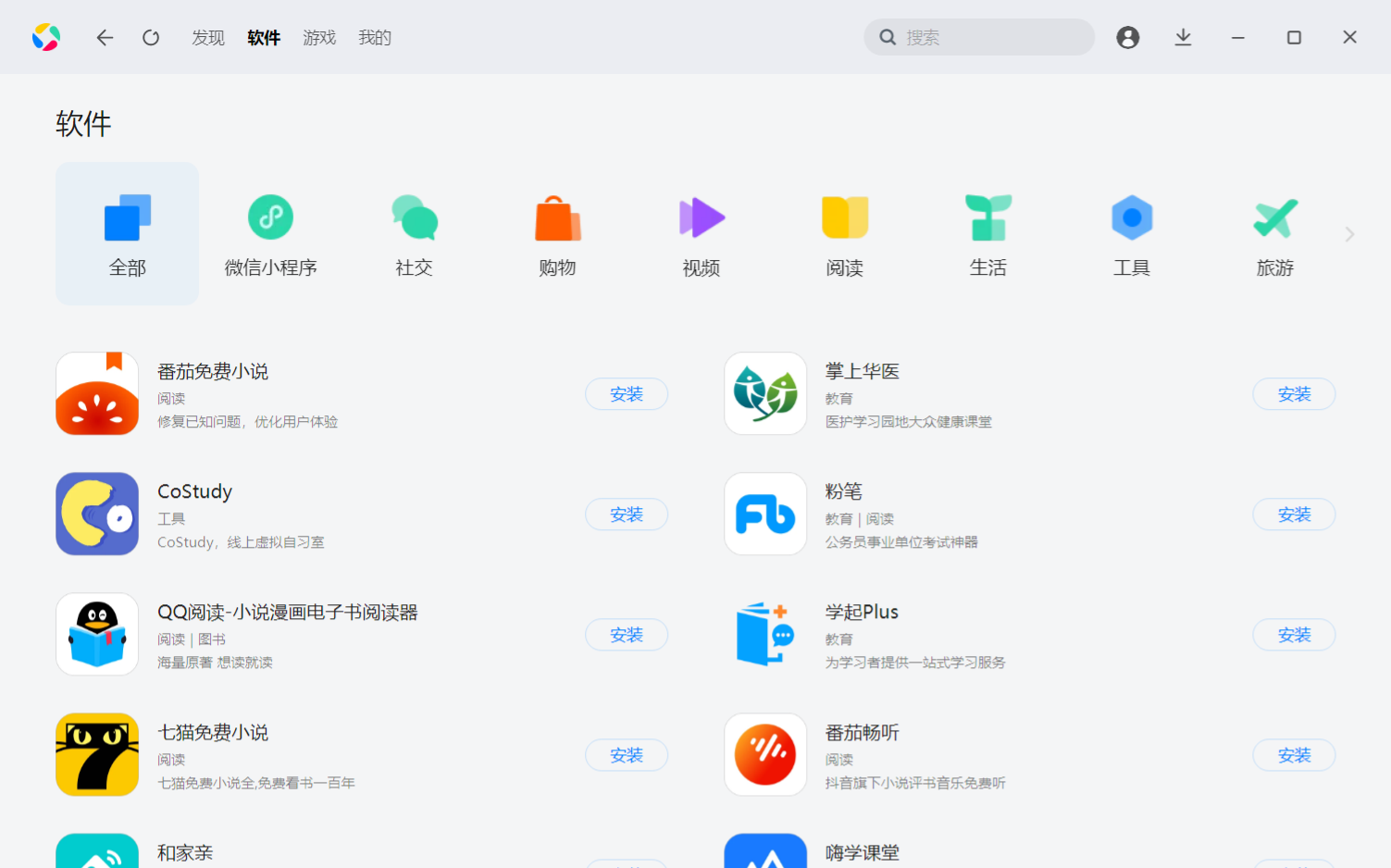
Task: Switch to the 游戏 tab
Action: 319,37
